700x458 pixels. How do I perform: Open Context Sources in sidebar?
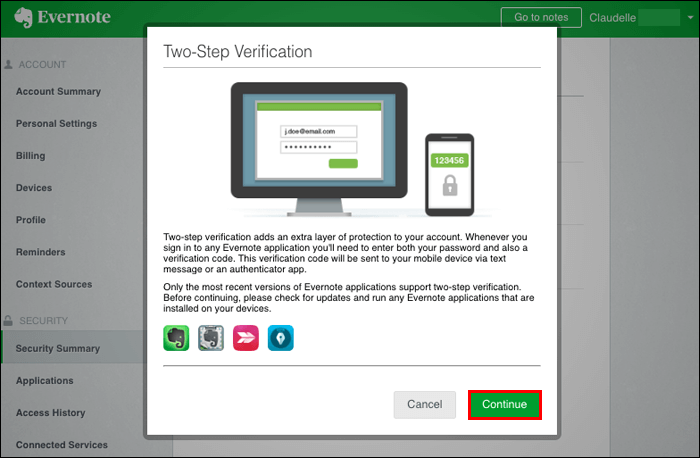pos(54,284)
